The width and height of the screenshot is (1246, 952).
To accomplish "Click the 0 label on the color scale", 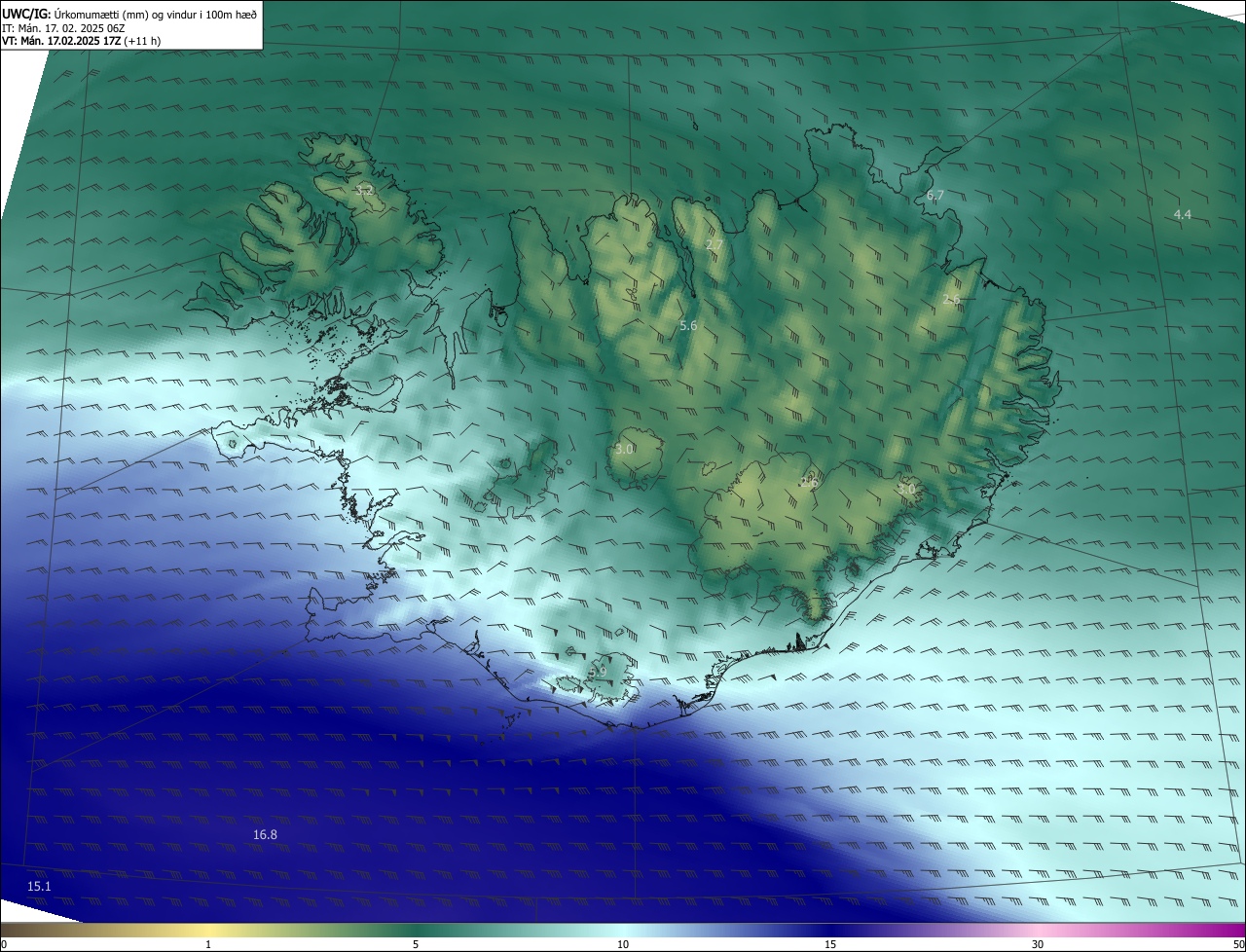I will coord(4,944).
